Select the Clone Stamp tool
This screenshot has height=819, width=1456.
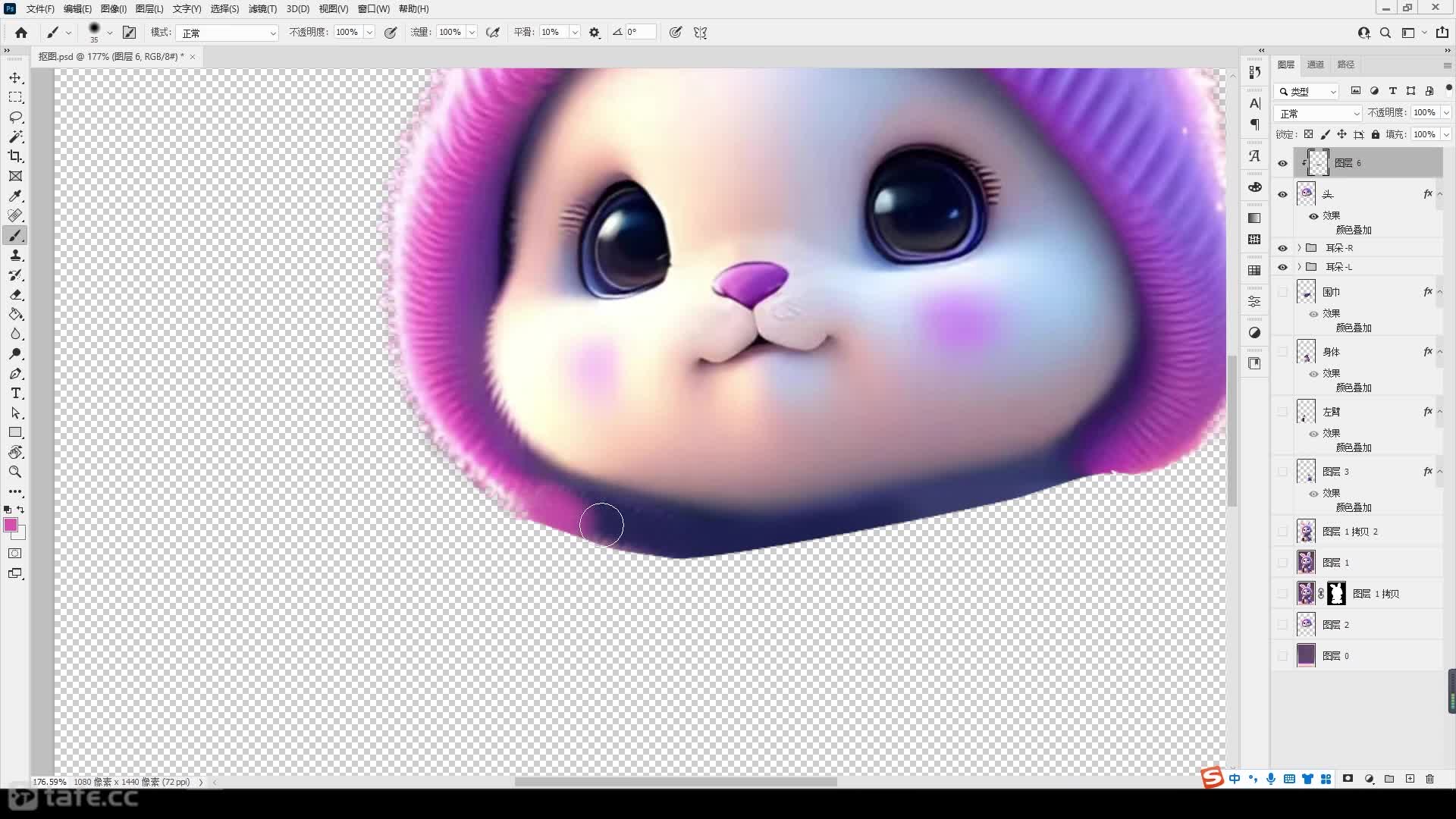[15, 256]
